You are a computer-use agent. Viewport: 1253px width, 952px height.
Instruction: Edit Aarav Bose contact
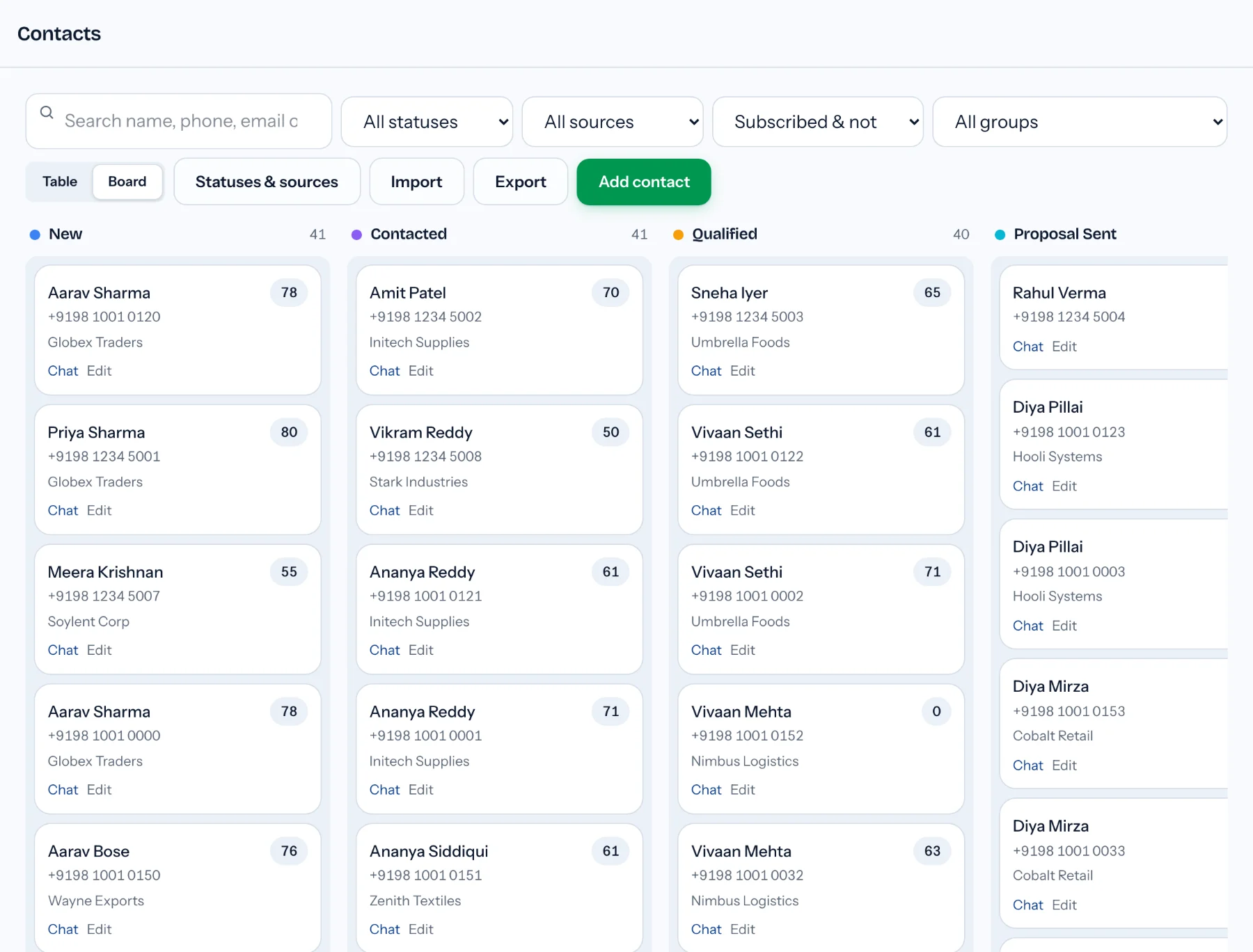tap(99, 930)
